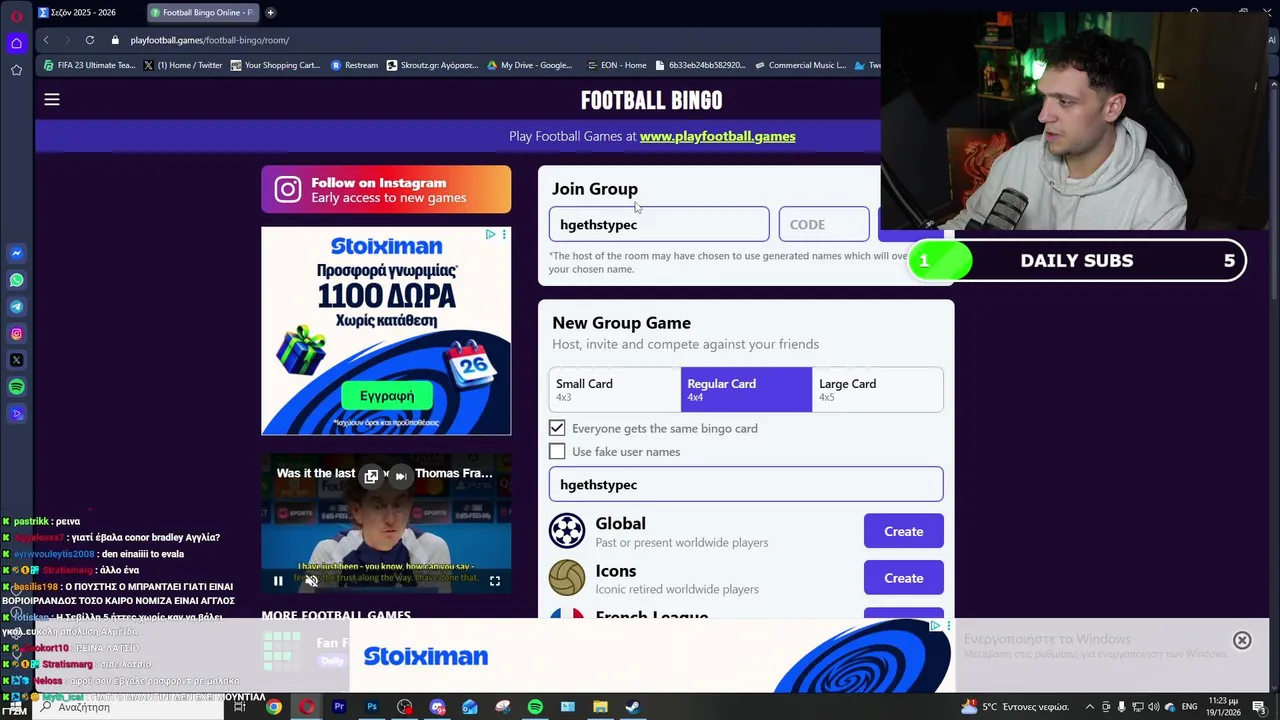
Task: Click the New Group Game name field
Action: click(x=746, y=484)
